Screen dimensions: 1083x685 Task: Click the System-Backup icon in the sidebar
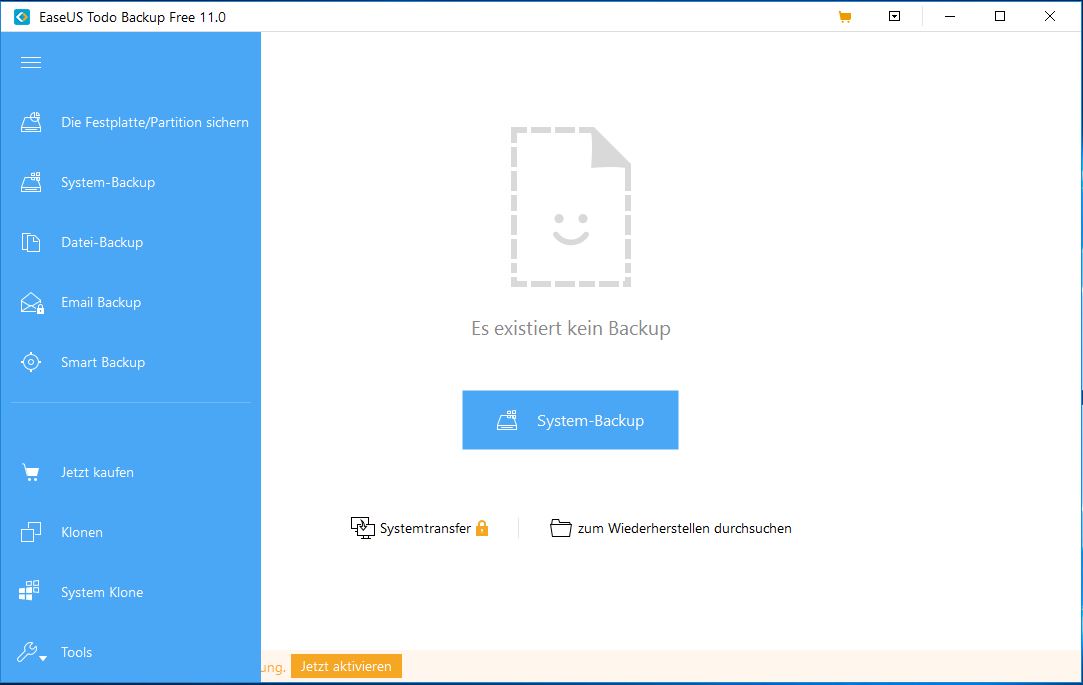[31, 182]
